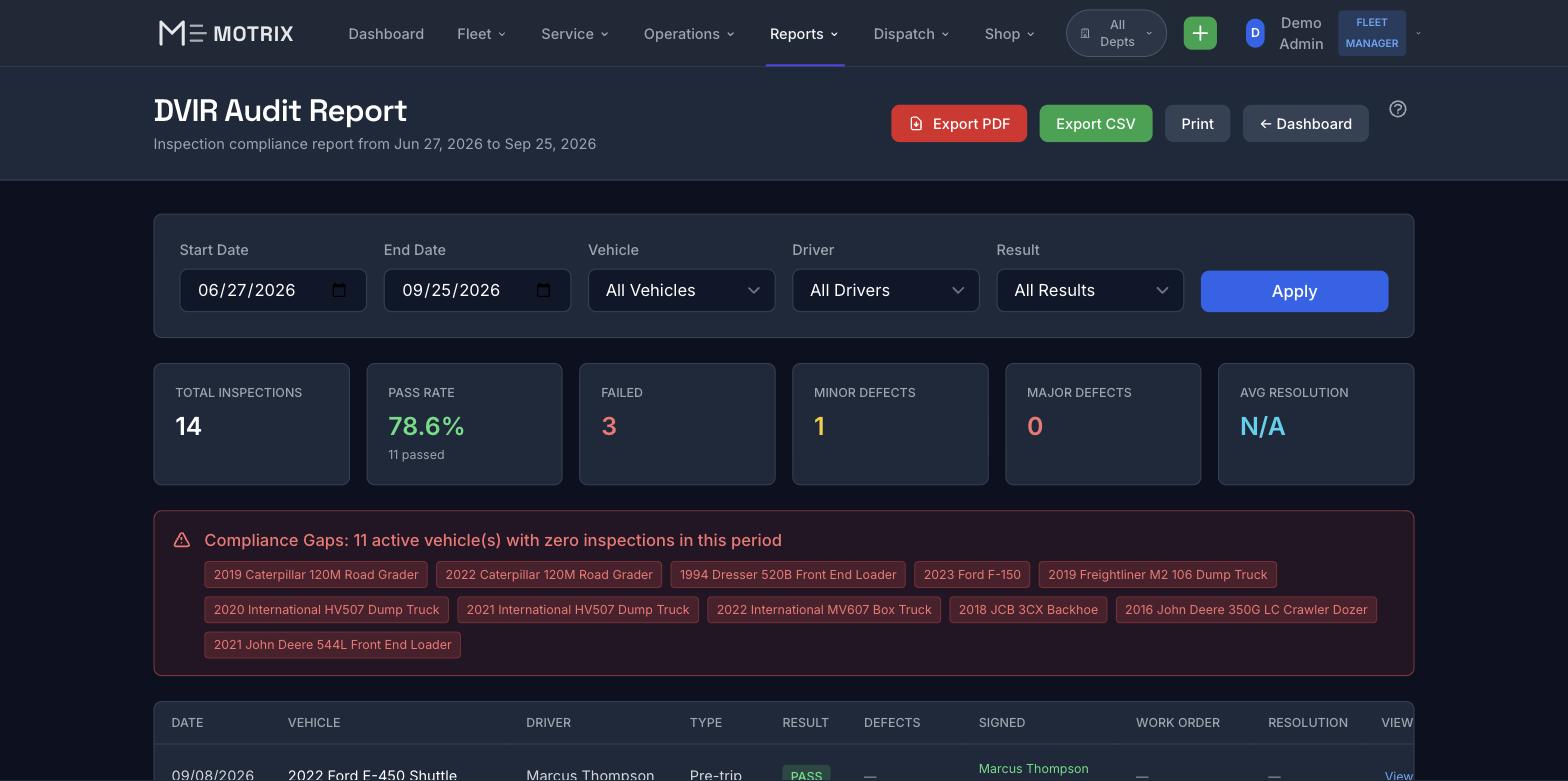Print the DVIR audit report
Screen dimensions: 1568x781
[1197, 123]
